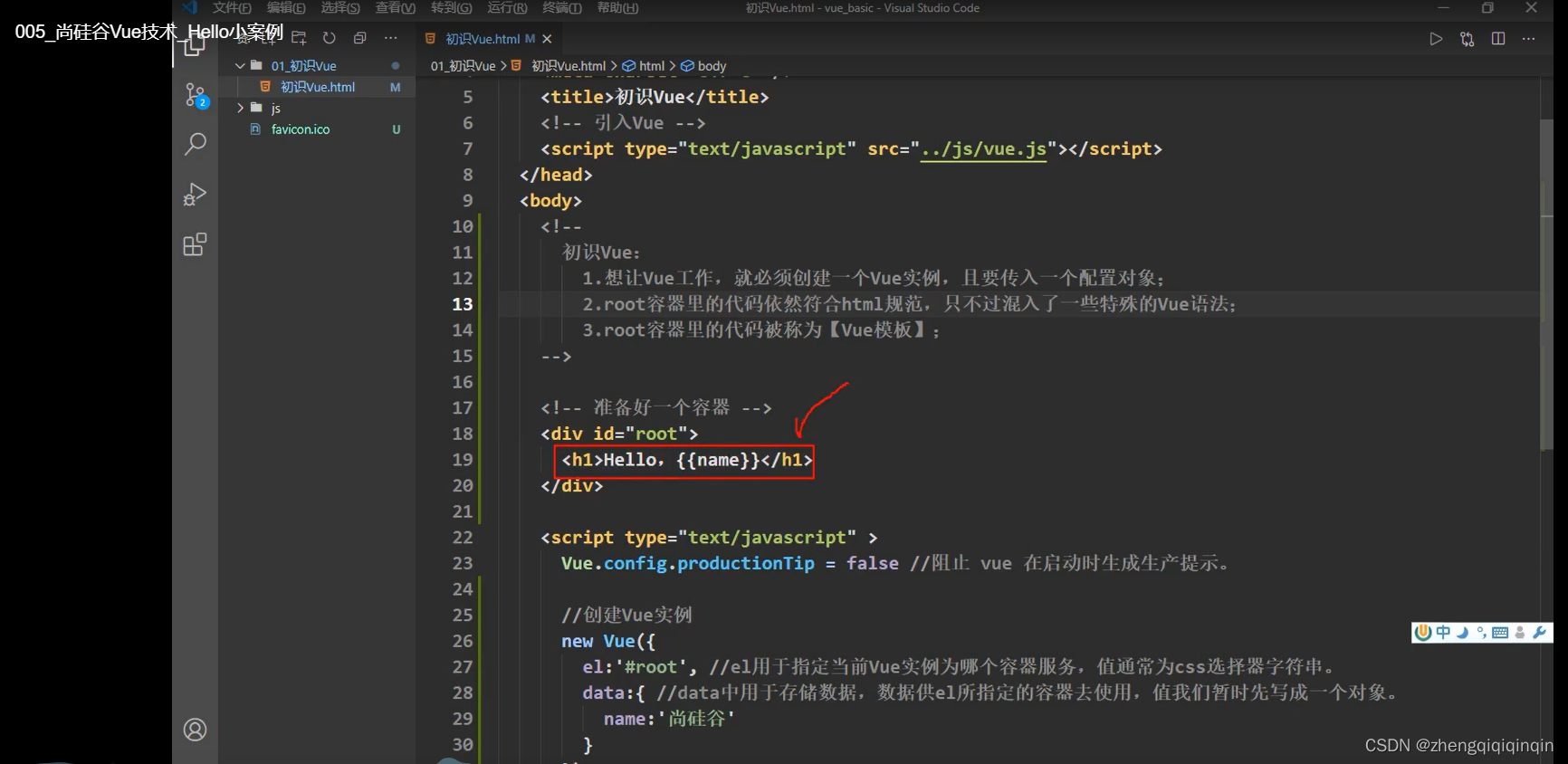The width and height of the screenshot is (1568, 764).
Task: Click the '//创建Vue实例' comment line
Action: (626, 616)
